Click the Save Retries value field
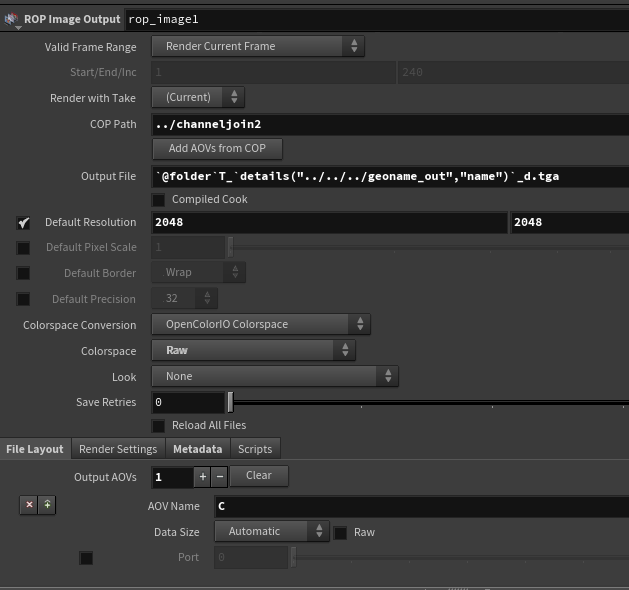 tap(188, 402)
